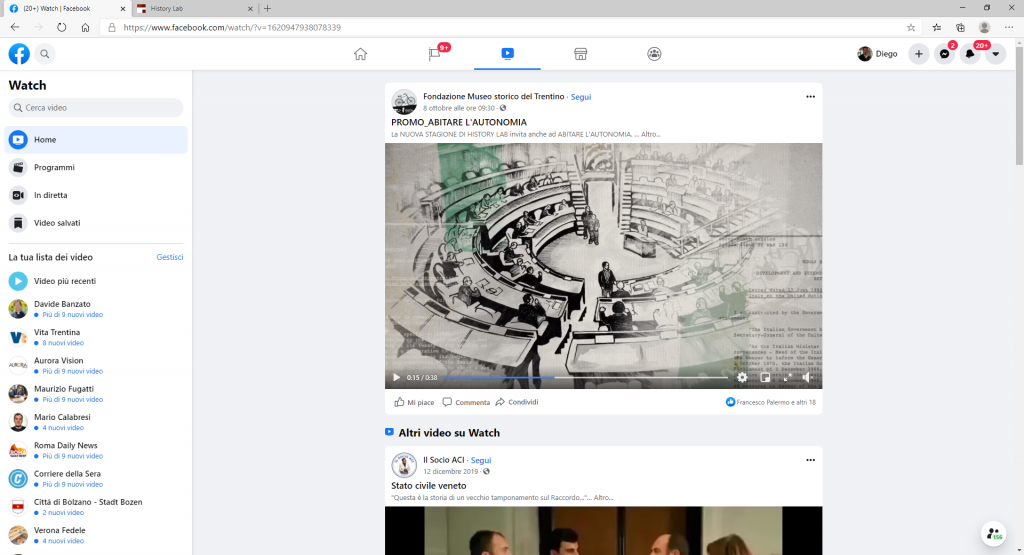
Task: Mute the video volume
Action: point(807,377)
